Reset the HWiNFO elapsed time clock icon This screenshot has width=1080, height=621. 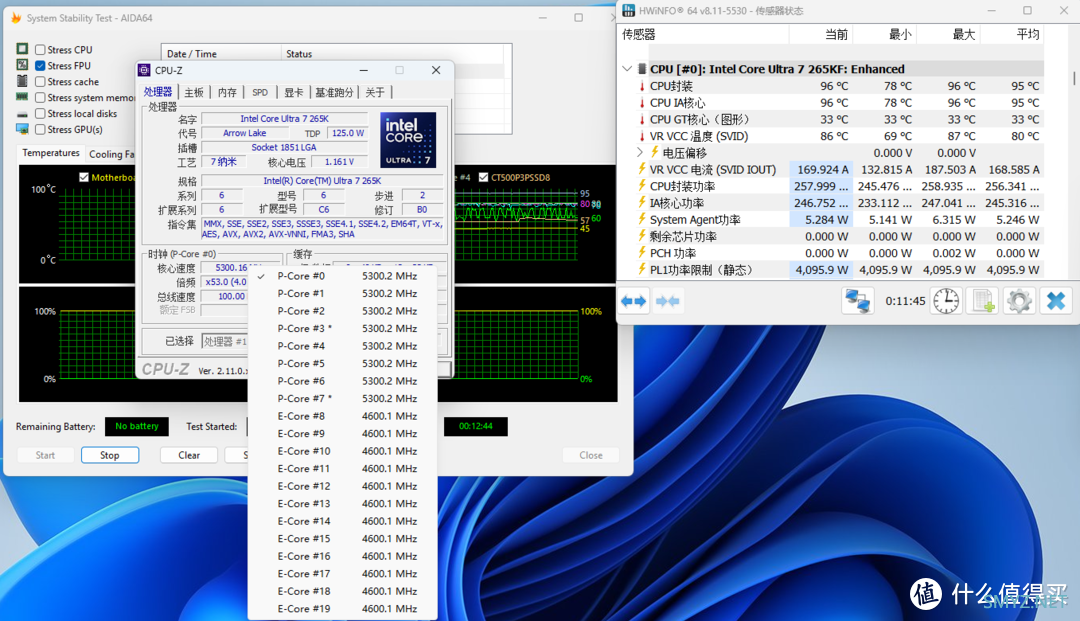(x=946, y=301)
